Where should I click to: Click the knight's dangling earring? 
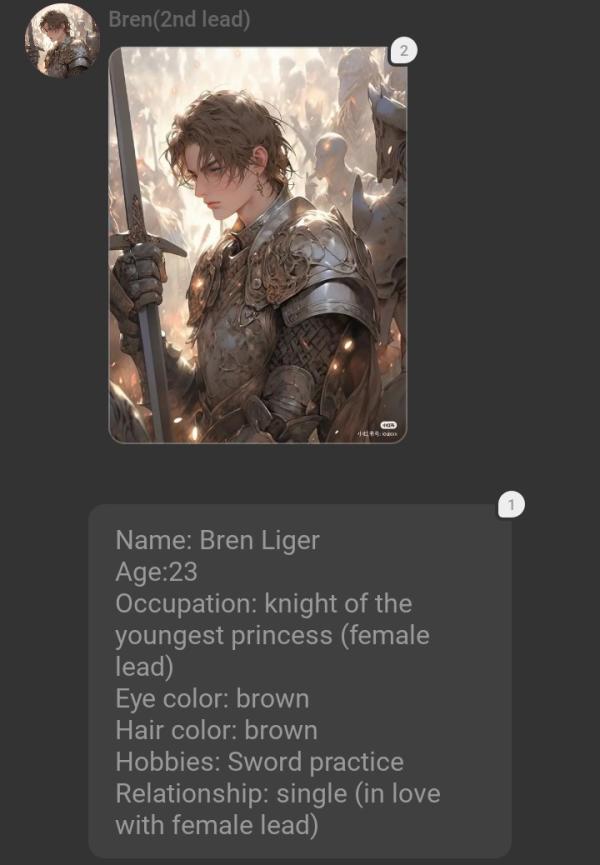point(259,185)
